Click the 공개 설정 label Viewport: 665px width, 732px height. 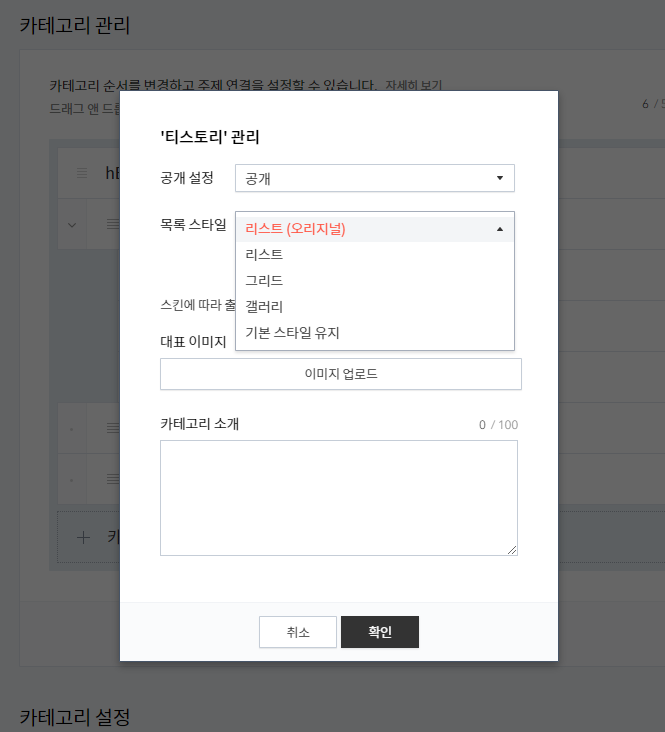(187, 177)
